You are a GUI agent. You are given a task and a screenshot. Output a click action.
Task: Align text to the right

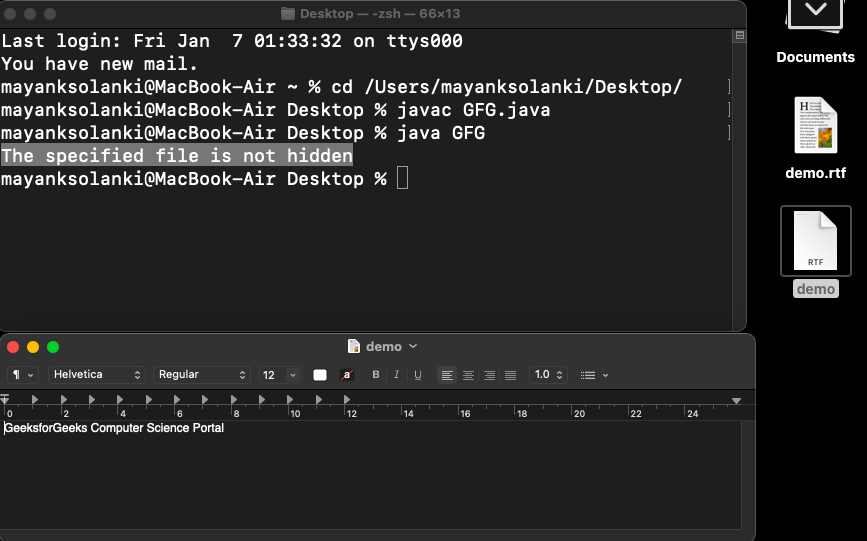489,375
